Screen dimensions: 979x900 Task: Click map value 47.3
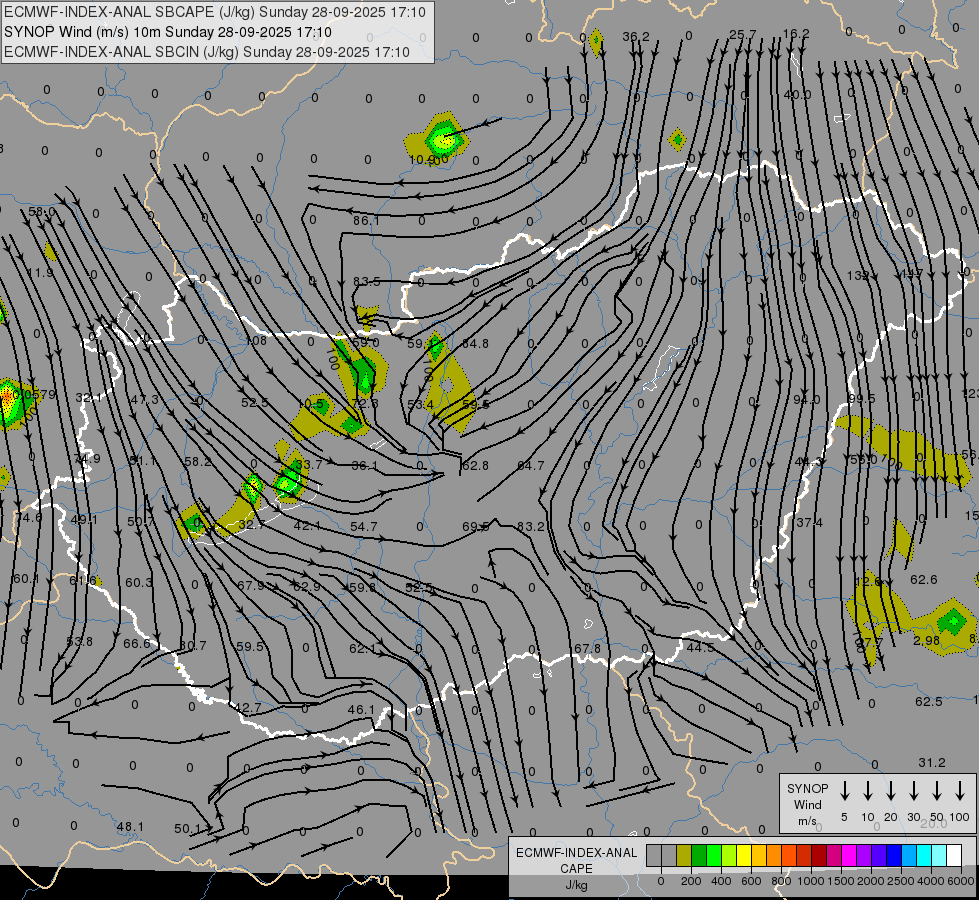(x=145, y=400)
